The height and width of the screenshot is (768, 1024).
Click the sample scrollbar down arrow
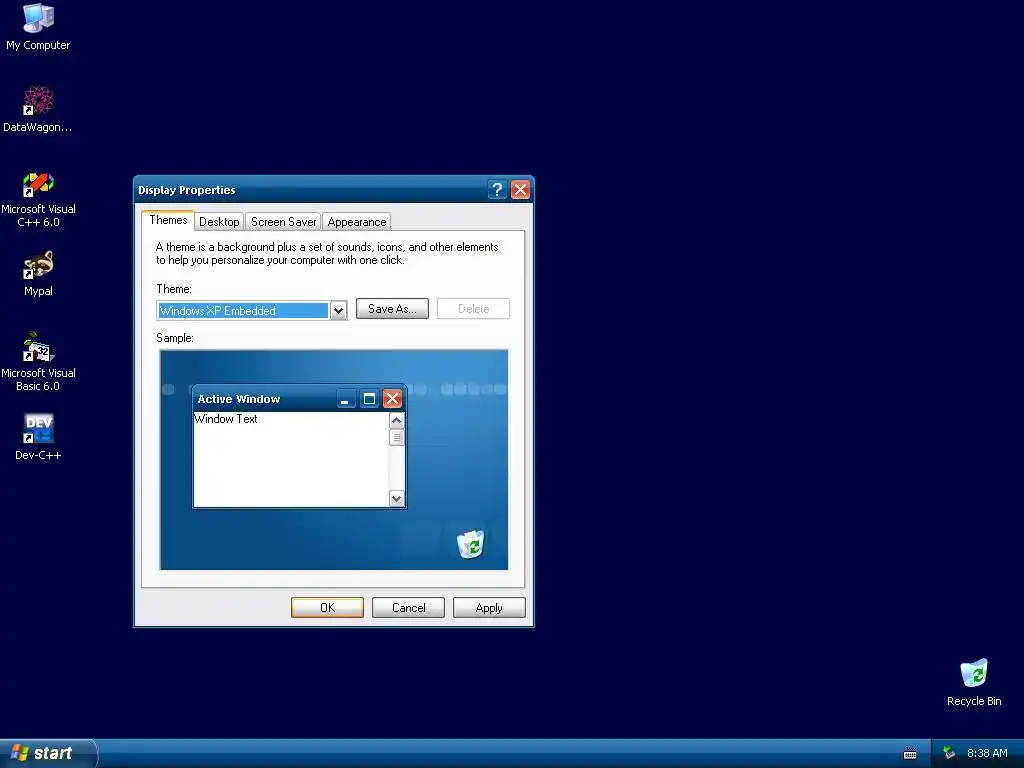pyautogui.click(x=396, y=499)
